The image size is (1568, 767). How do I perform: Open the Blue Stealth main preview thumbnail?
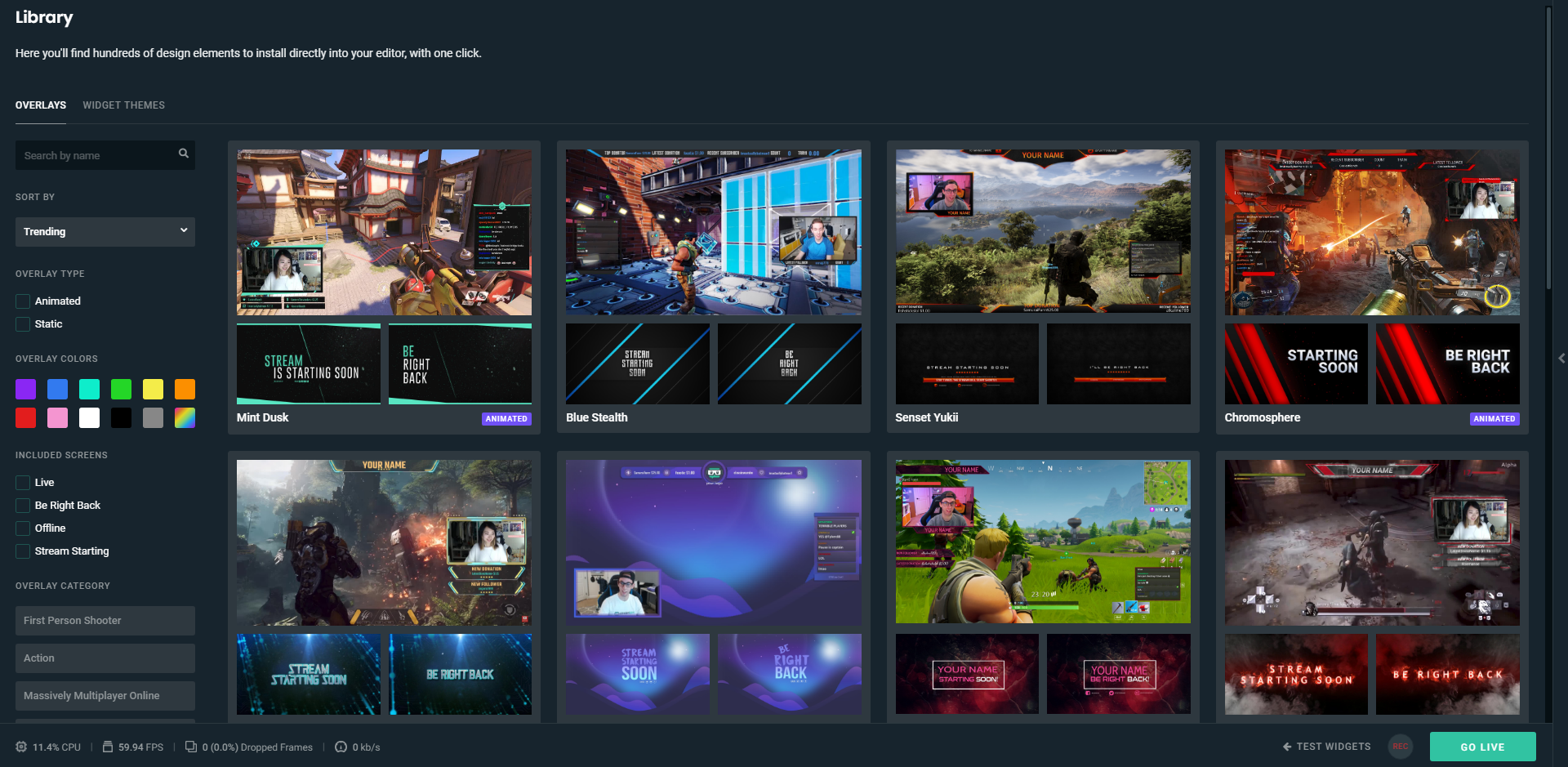point(714,232)
